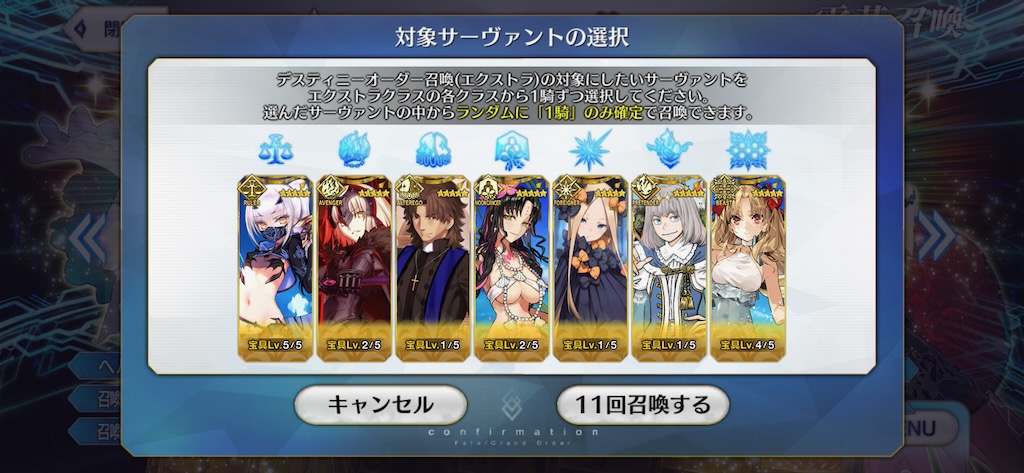
Task: Select the Avenger class flame icon
Action: point(354,149)
